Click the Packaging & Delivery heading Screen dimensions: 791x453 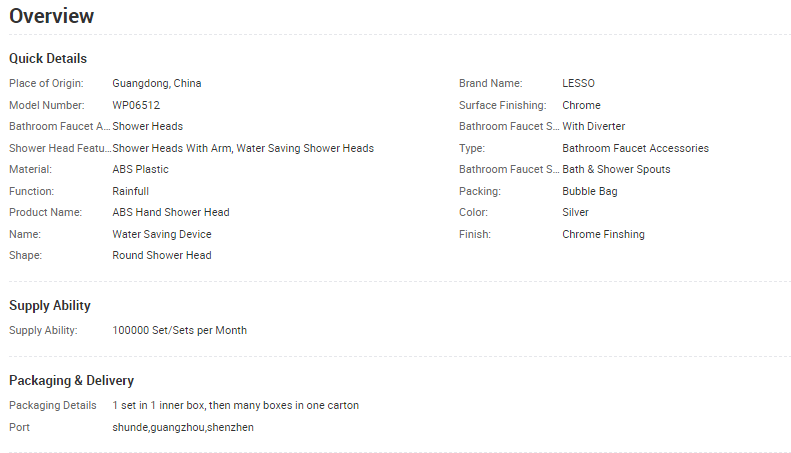click(71, 380)
